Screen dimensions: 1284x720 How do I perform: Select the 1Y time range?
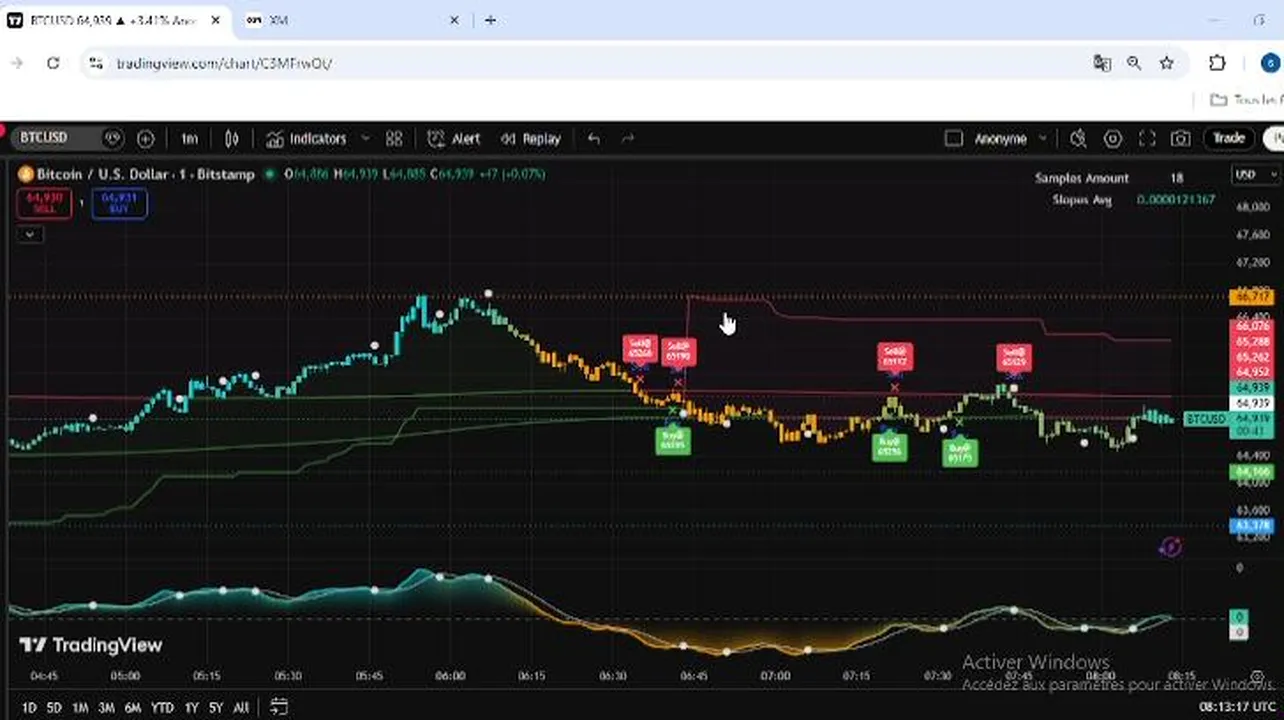click(x=191, y=708)
